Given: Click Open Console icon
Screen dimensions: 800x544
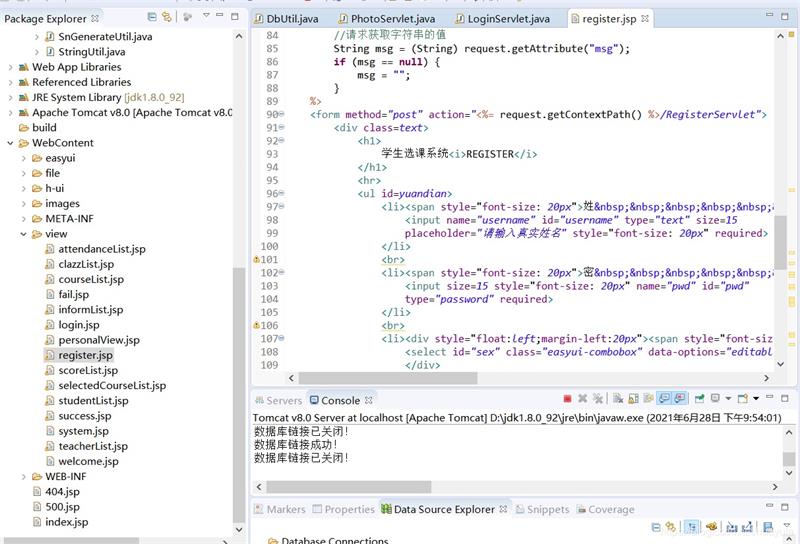Looking at the screenshot, I should pyautogui.click(x=743, y=399).
